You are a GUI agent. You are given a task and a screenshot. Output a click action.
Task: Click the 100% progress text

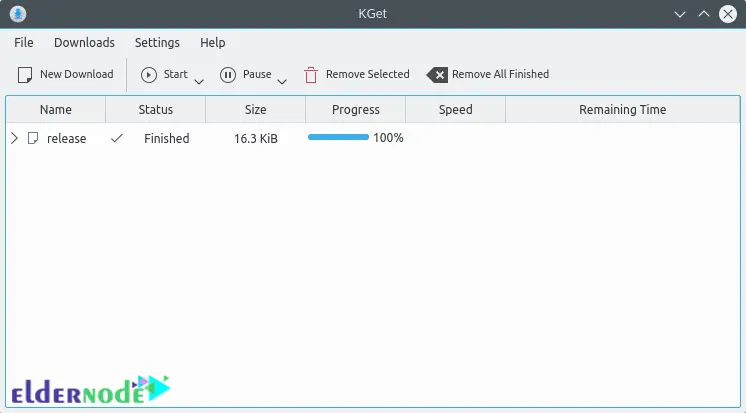click(388, 138)
